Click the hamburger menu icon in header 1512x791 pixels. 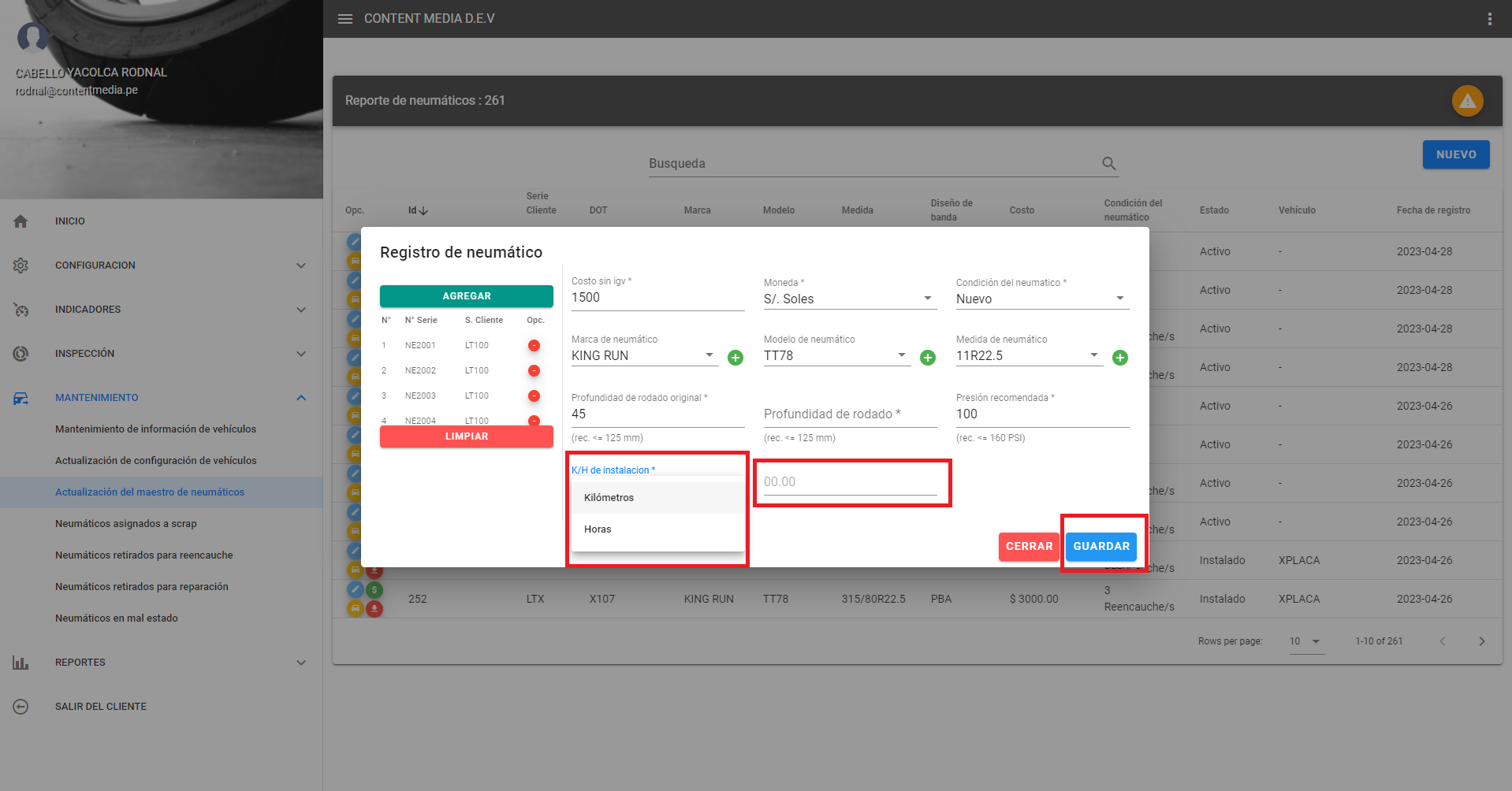(345, 19)
